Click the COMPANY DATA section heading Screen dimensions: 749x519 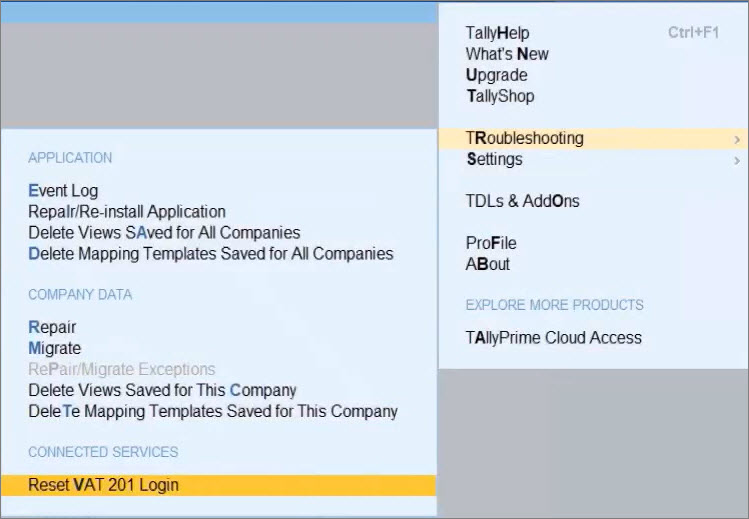[80, 295]
